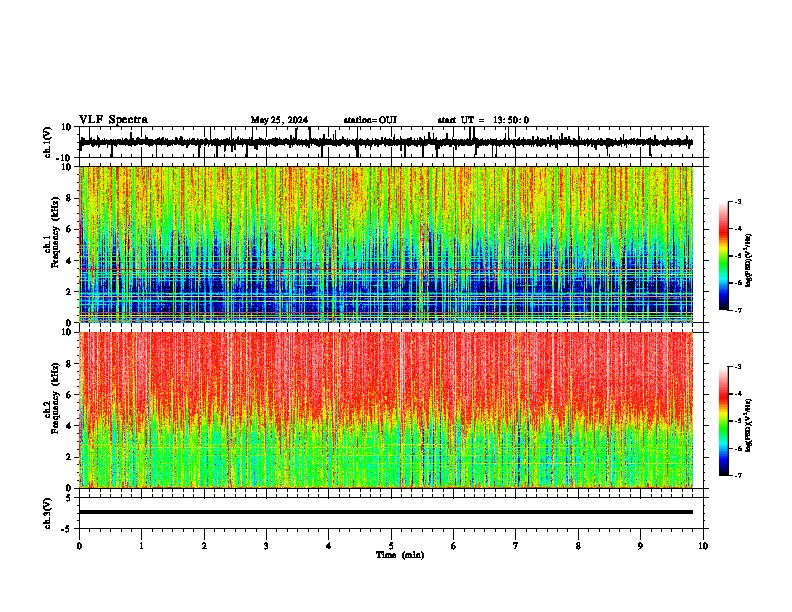Click time axis tick label '0'
Viewport: 792px width, 612px height.
[79, 546]
